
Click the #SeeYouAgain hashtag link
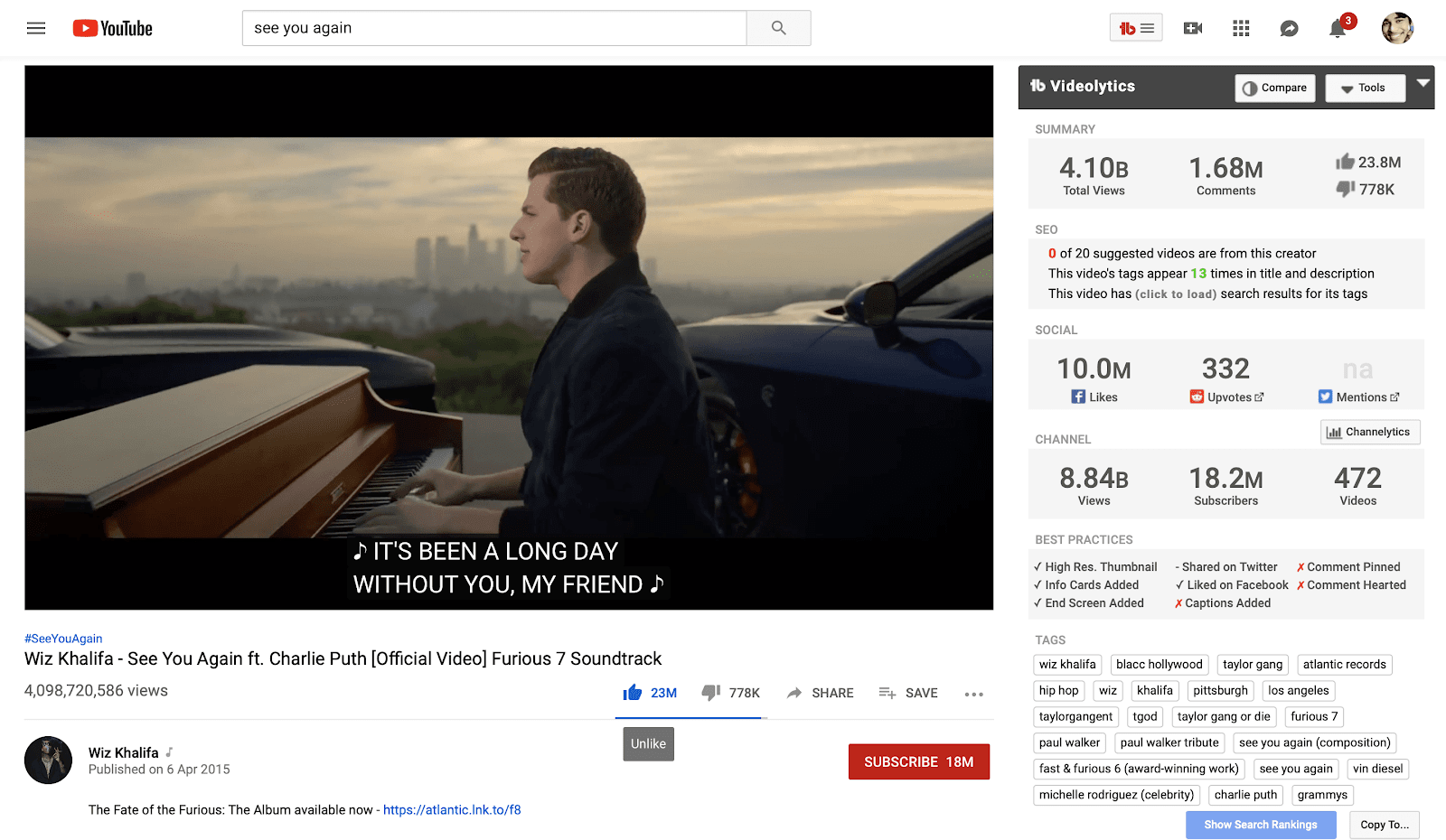(63, 639)
